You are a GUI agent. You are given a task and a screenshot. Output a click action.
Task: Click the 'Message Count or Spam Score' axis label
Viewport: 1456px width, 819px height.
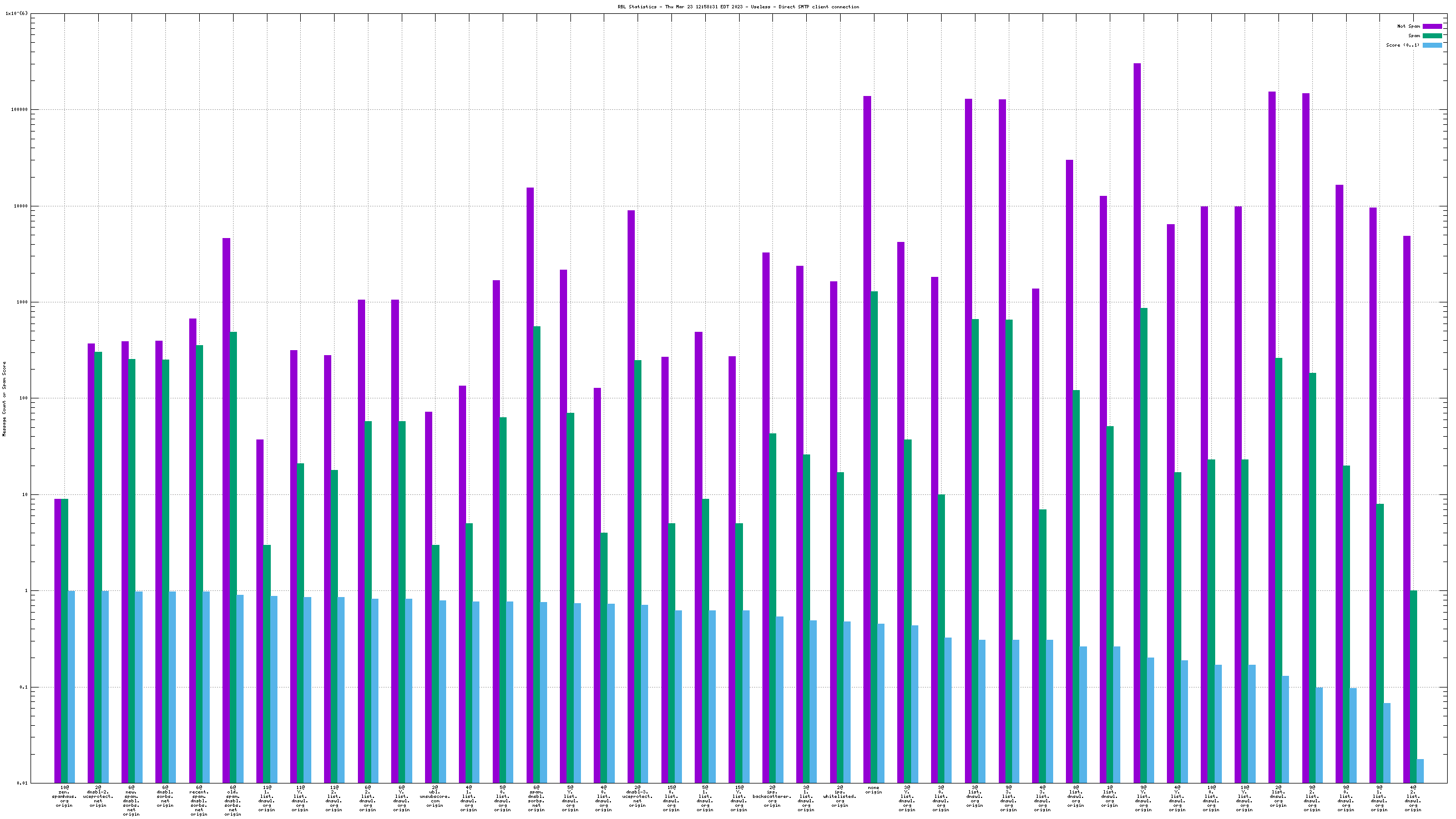[4, 399]
